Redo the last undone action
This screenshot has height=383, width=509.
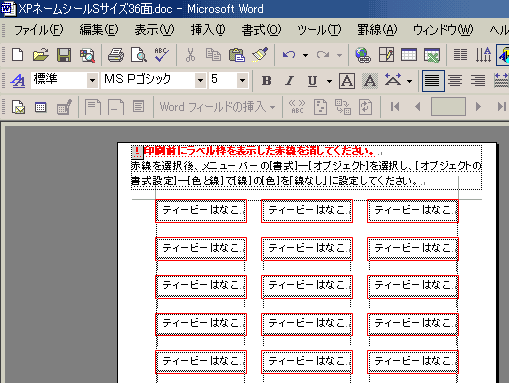pyautogui.click(x=323, y=55)
